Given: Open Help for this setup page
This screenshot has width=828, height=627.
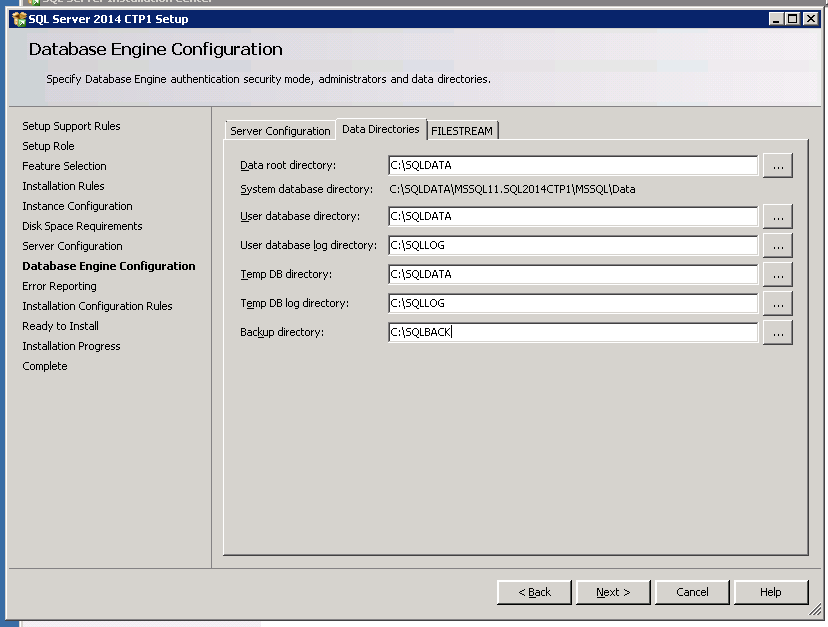Looking at the screenshot, I should pos(770,592).
